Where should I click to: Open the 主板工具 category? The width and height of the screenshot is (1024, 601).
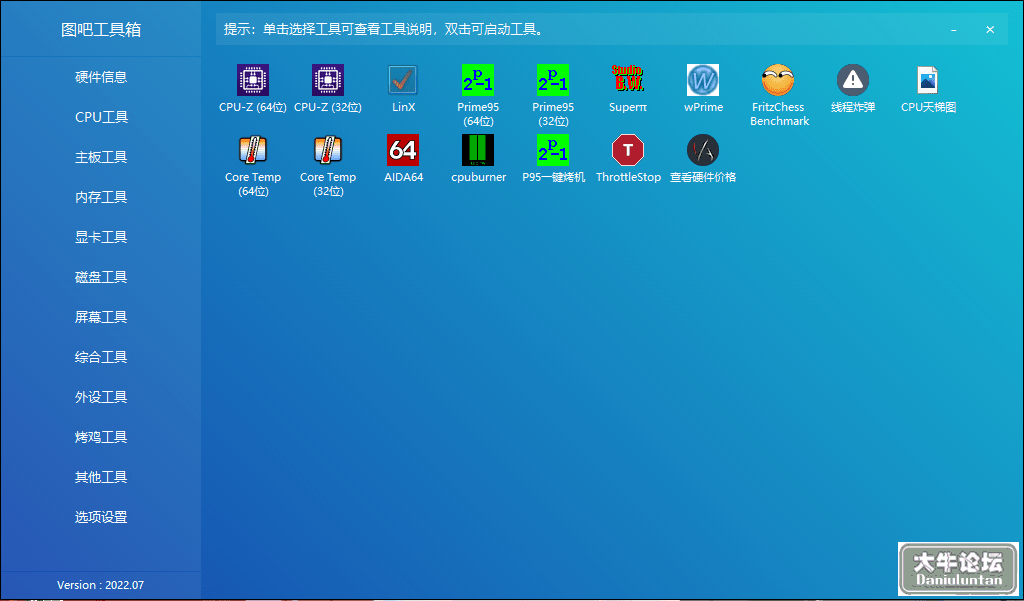tap(101, 157)
